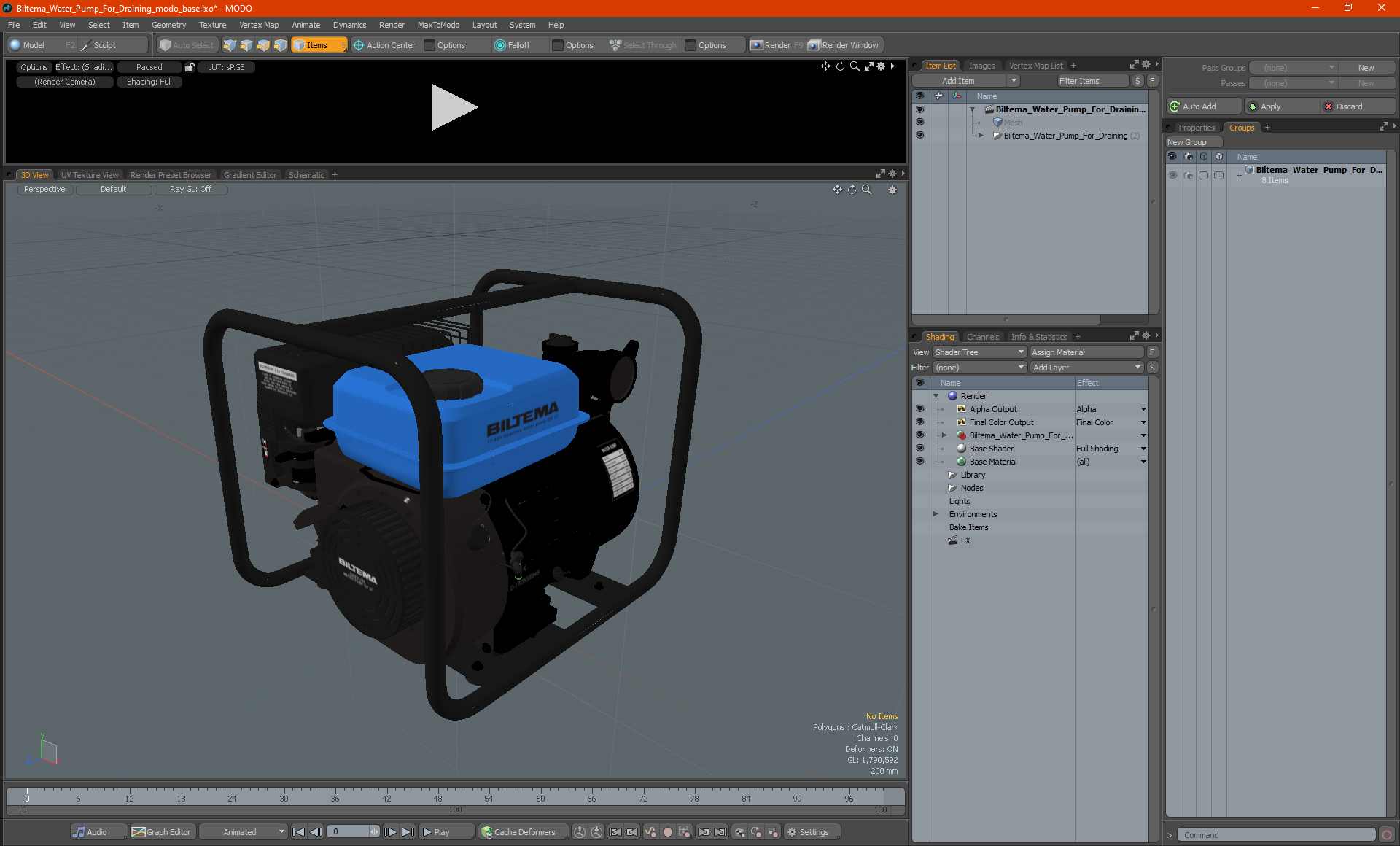
Task: Toggle visibility of the Mesh item
Action: coord(919,123)
